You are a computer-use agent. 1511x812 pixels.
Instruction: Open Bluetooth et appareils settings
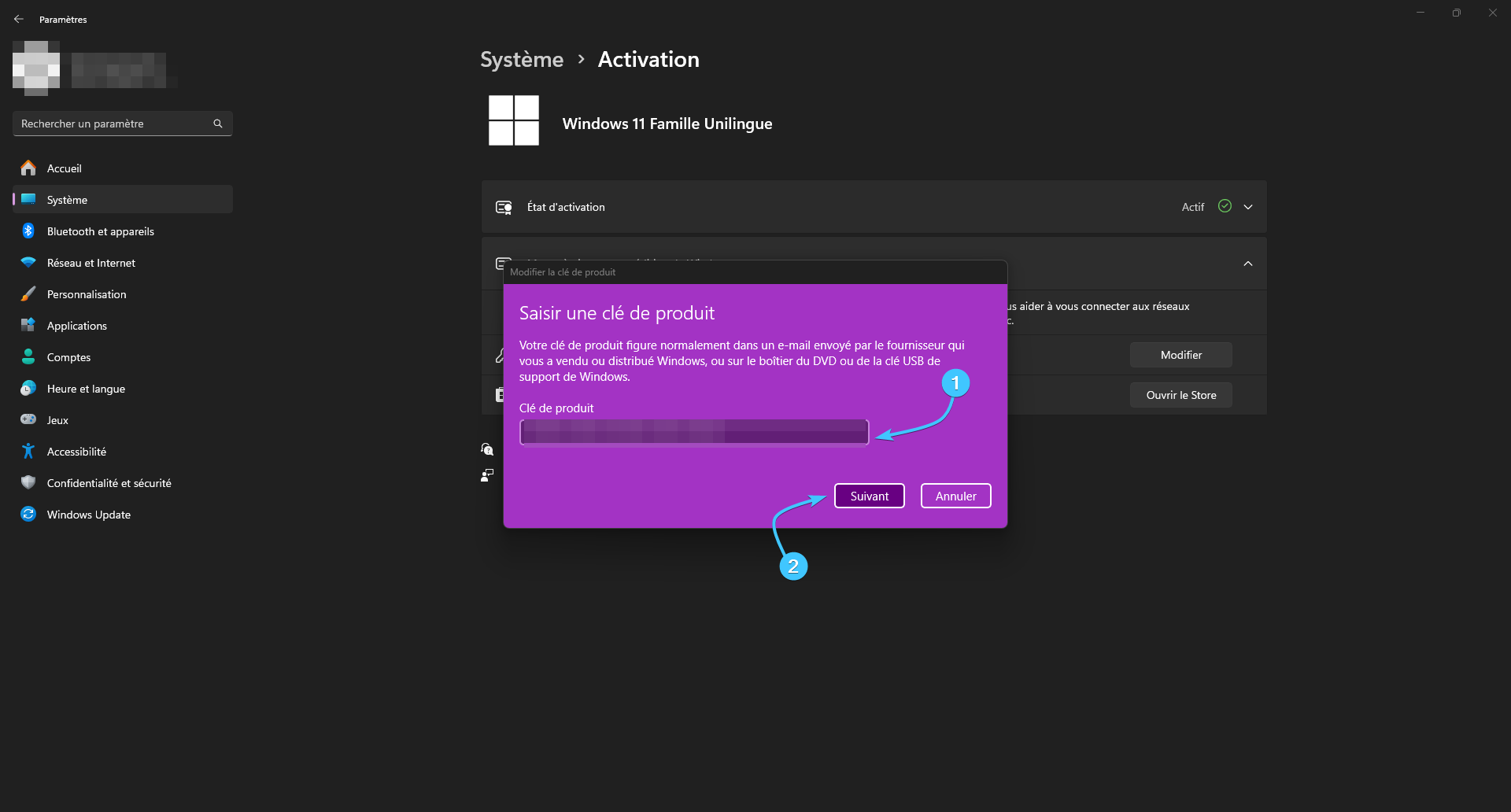123,231
